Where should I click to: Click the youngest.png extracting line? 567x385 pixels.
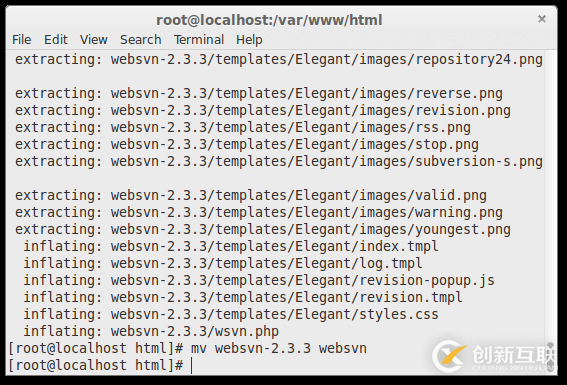tap(263, 229)
